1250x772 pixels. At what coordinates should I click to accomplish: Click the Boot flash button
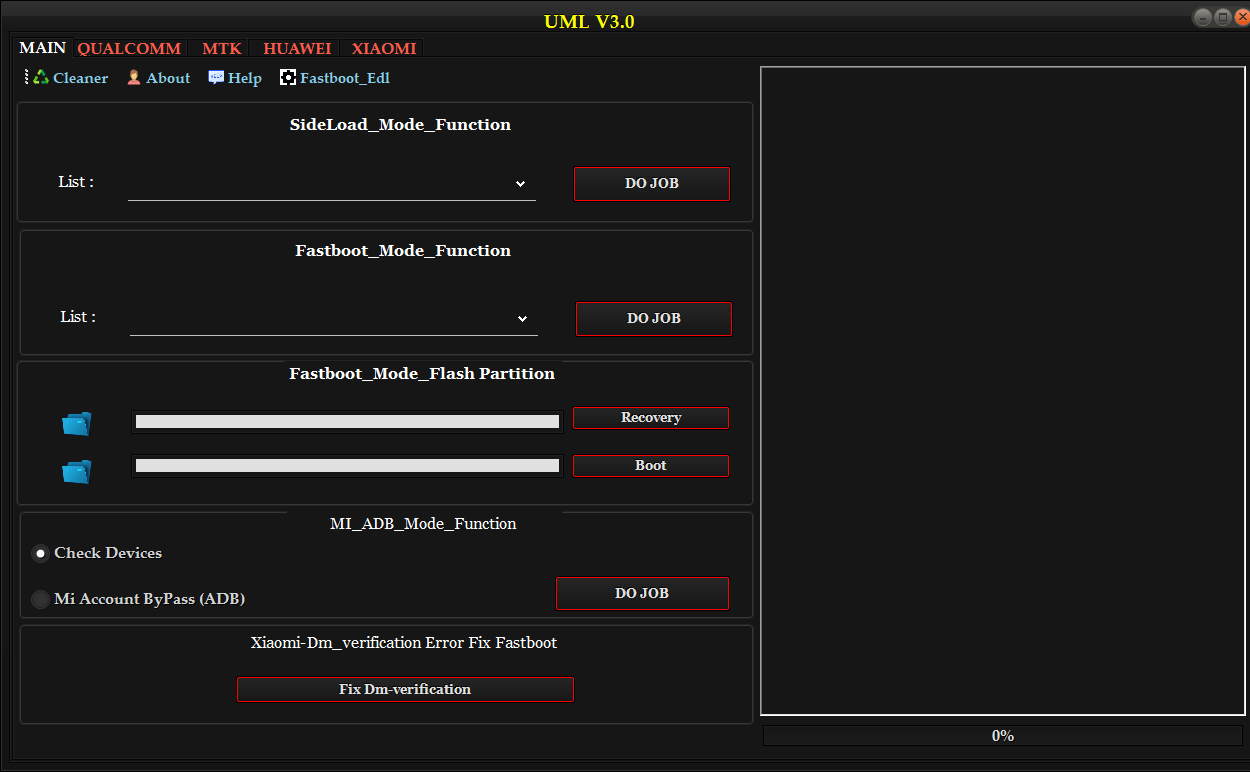[x=651, y=465]
